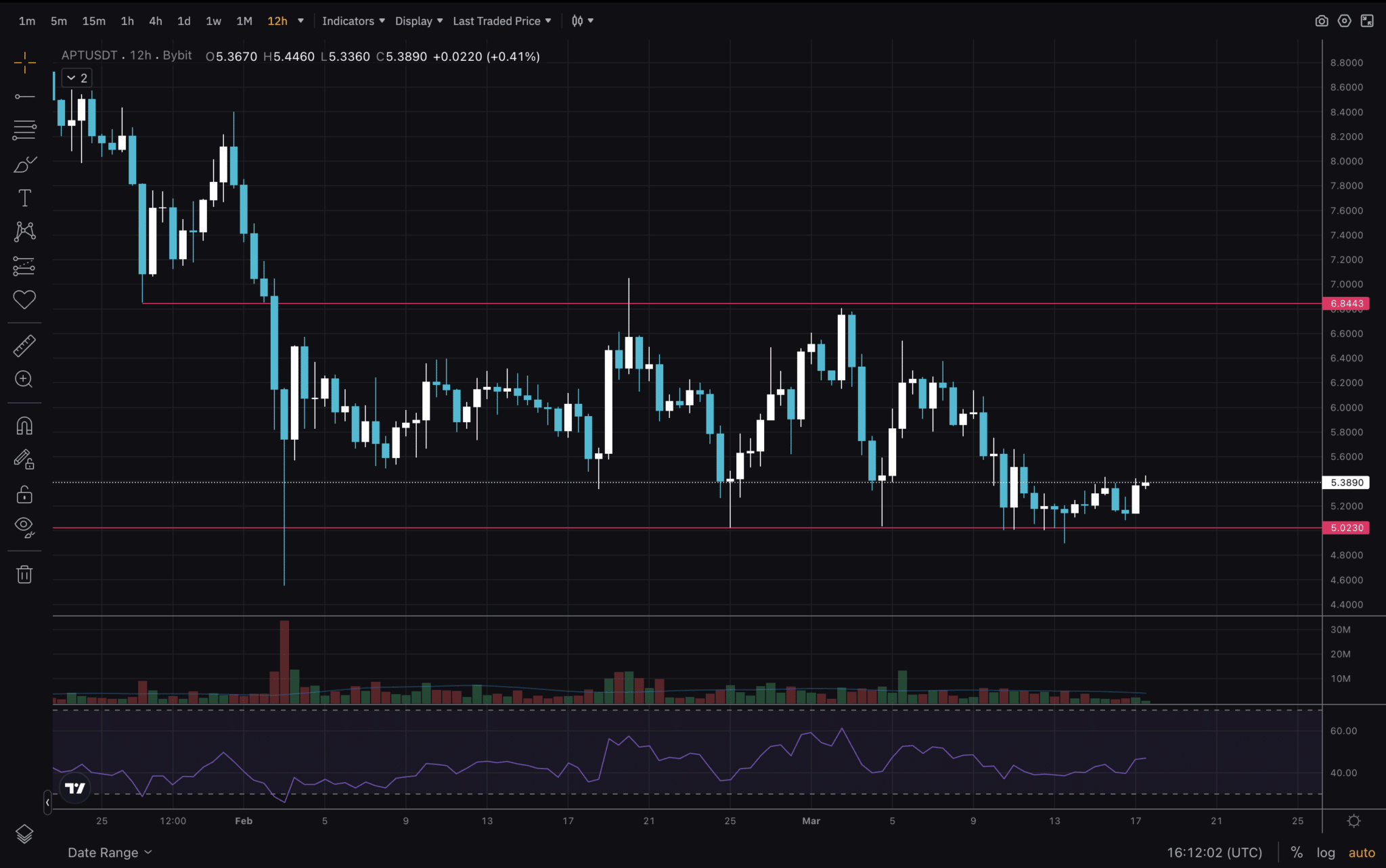Click the auto scale button
The image size is (1386, 868).
coord(1362,852)
